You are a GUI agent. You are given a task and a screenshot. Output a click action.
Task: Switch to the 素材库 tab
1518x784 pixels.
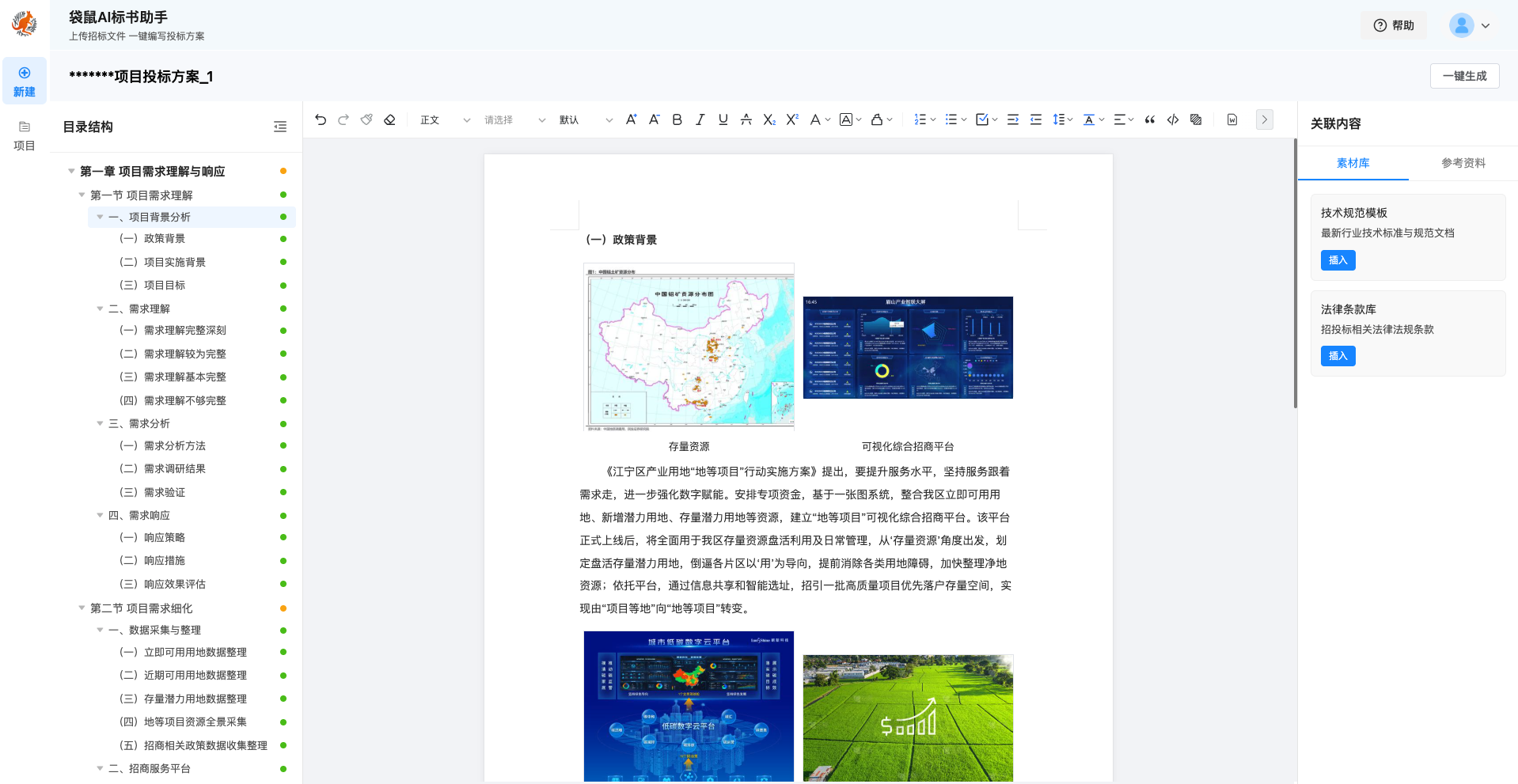[x=1353, y=163]
